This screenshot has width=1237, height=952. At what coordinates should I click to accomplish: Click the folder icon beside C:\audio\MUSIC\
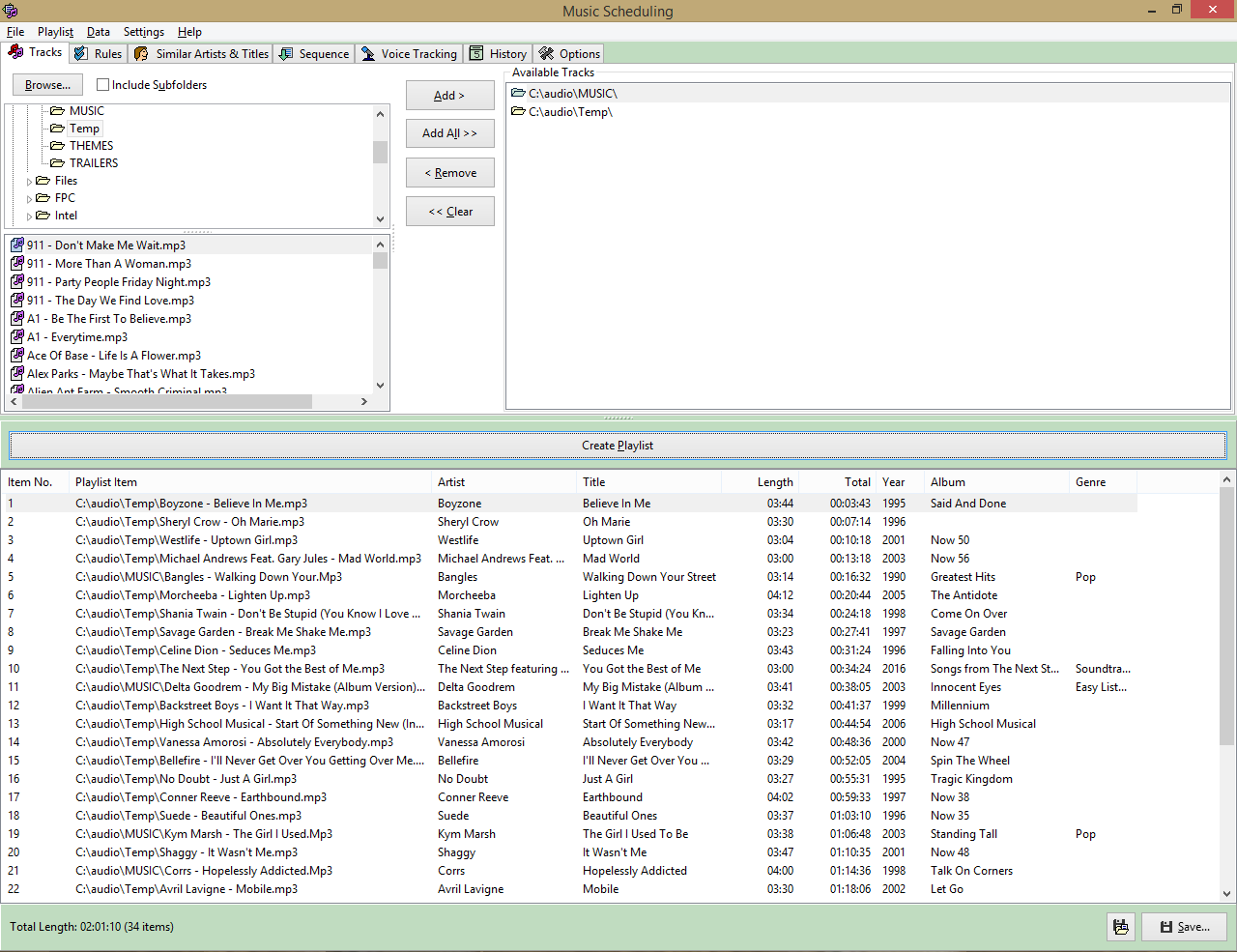pyautogui.click(x=519, y=93)
